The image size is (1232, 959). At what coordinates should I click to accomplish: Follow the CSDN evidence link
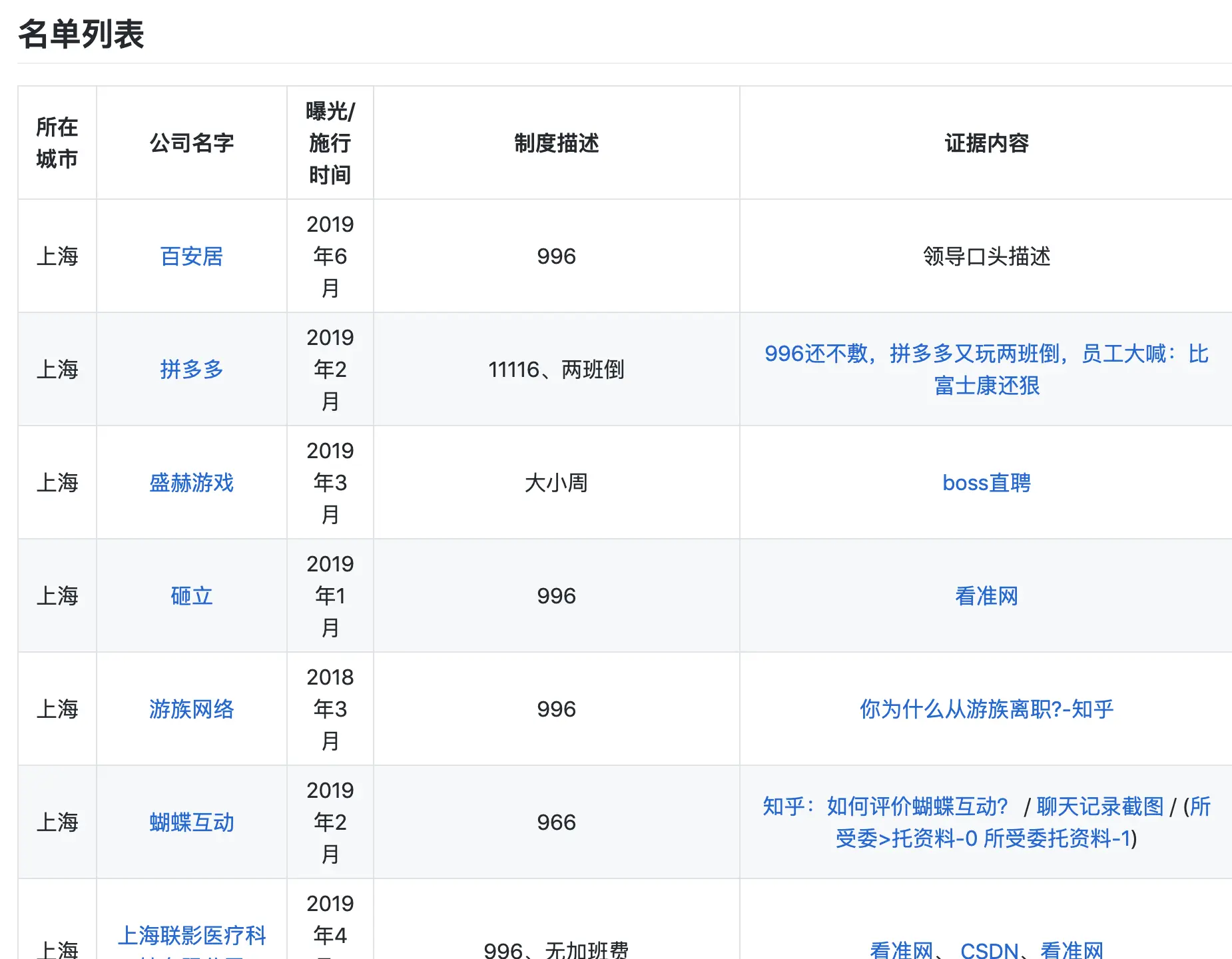coord(989,950)
